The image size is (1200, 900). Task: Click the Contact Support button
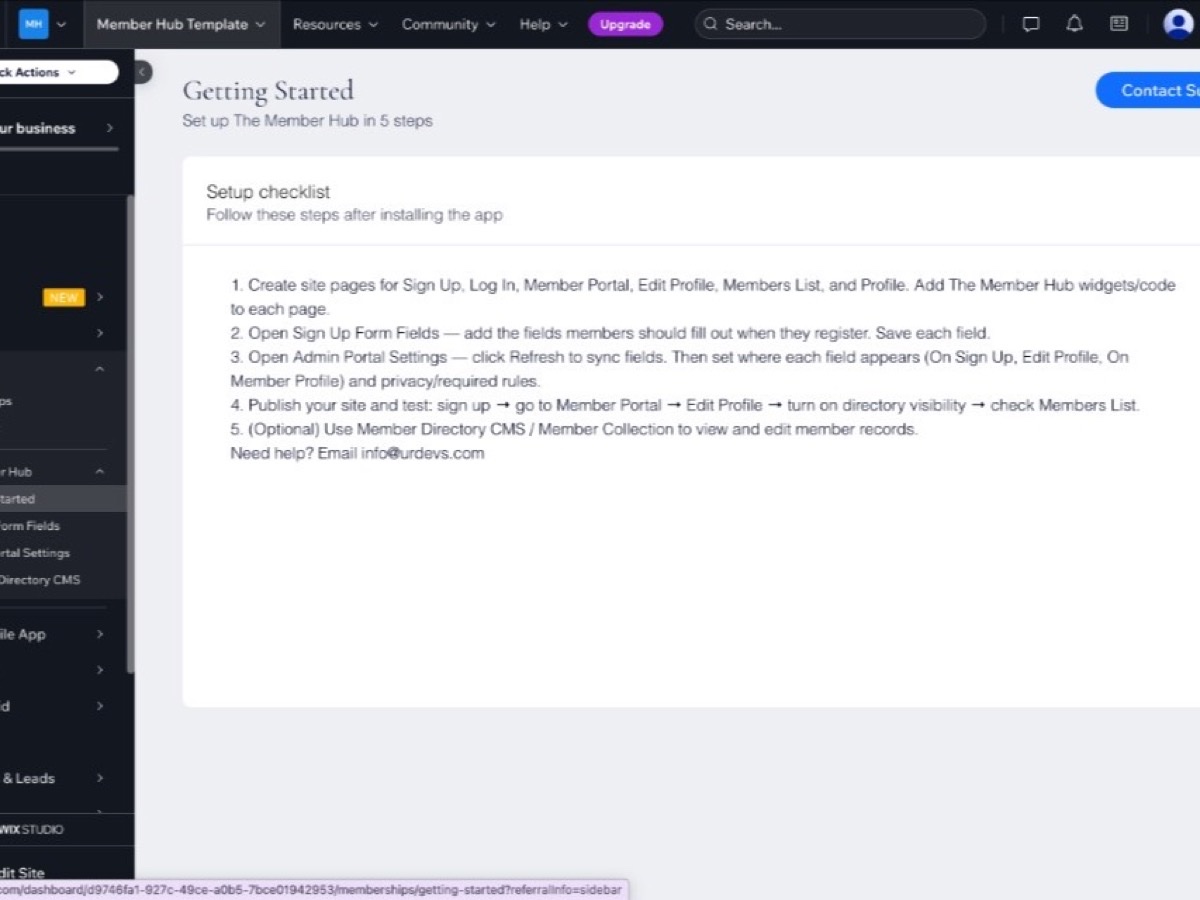(1148, 90)
